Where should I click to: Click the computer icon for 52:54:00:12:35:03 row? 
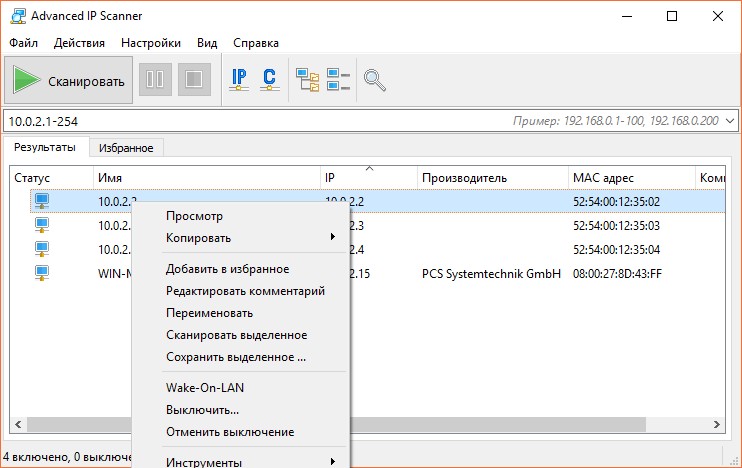pyautogui.click(x=42, y=225)
